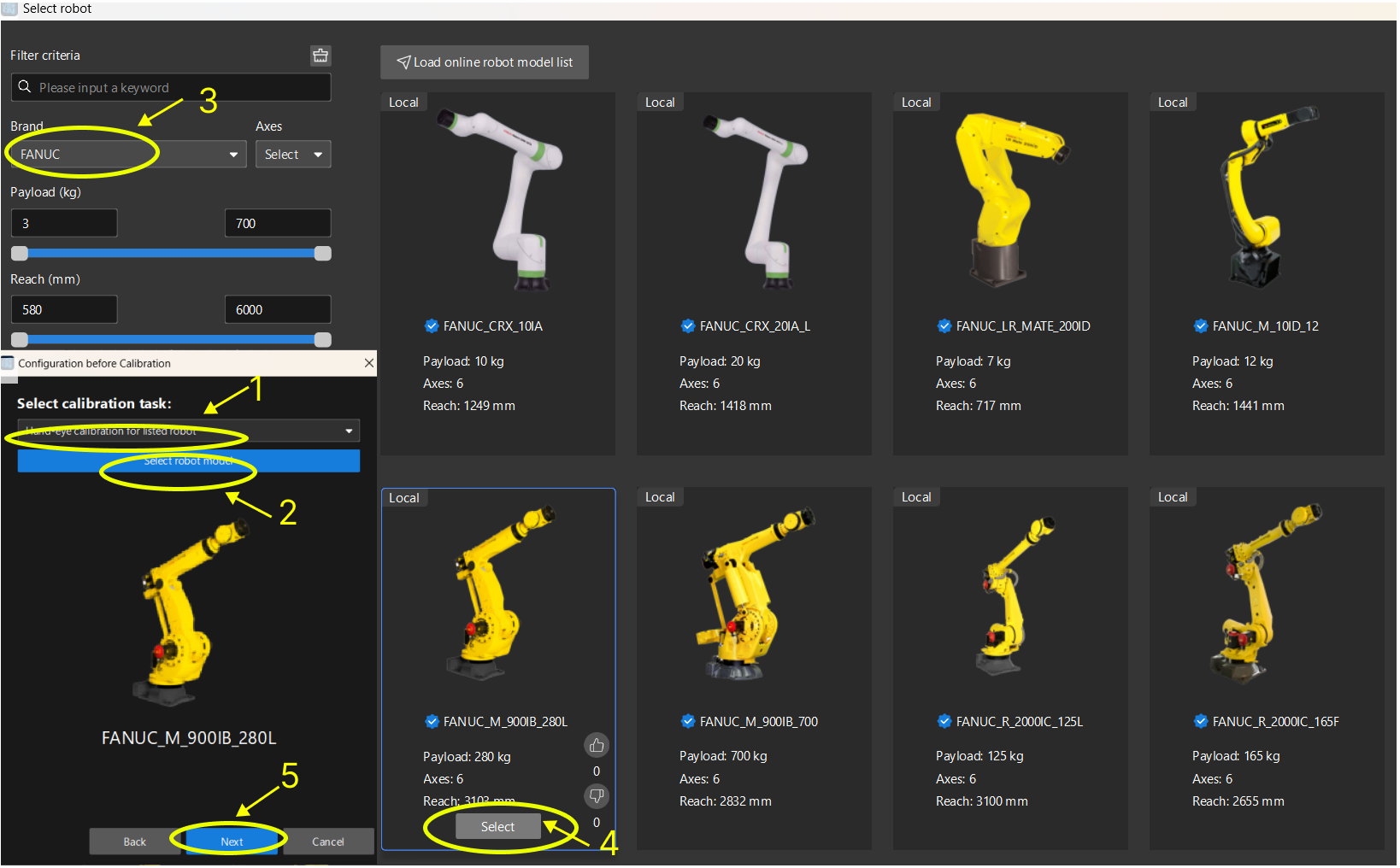Click the Payload slider right handle
The height and width of the screenshot is (868, 1400).
point(322,253)
